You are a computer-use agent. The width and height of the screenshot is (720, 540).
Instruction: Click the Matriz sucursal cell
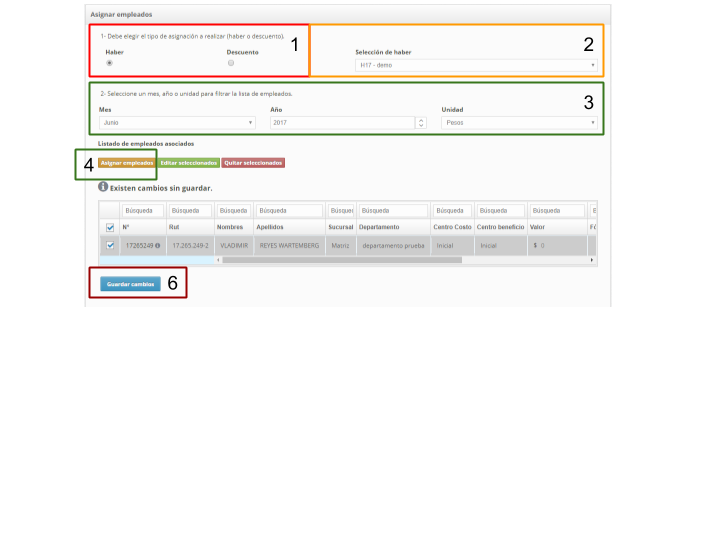(x=341, y=246)
